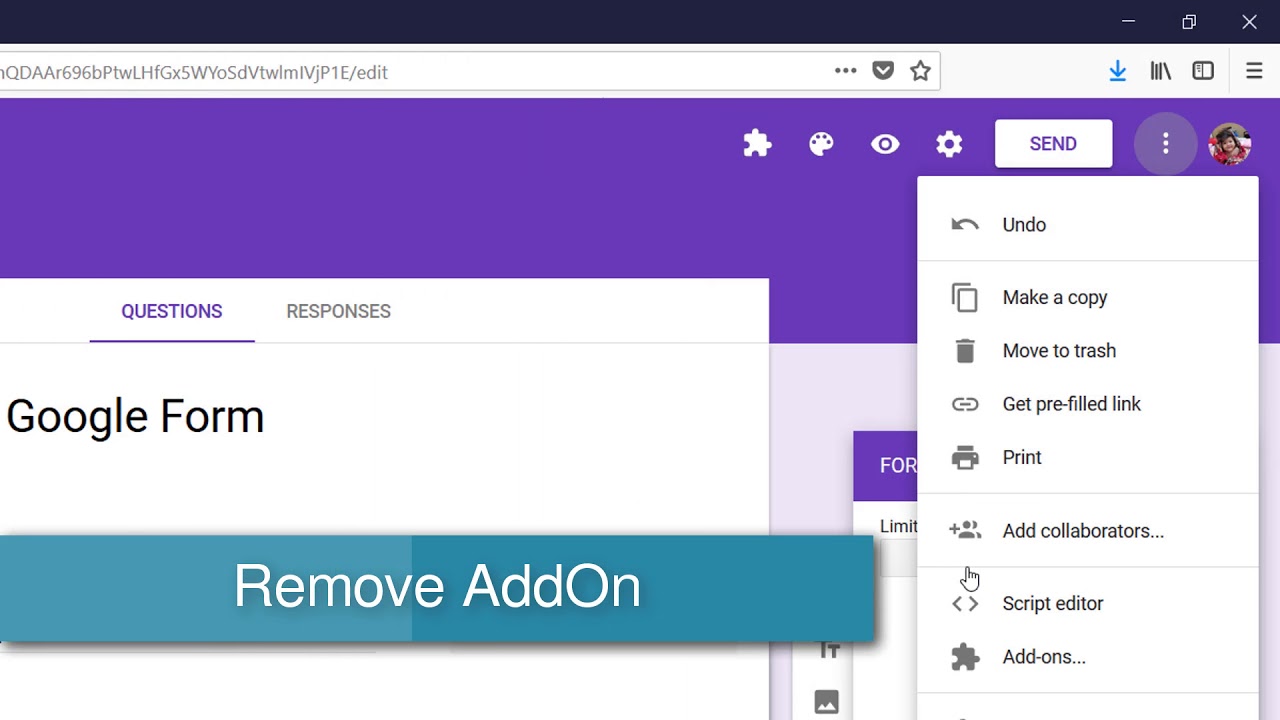Save page to Pocket icon
This screenshot has width=1280, height=720.
883,71
